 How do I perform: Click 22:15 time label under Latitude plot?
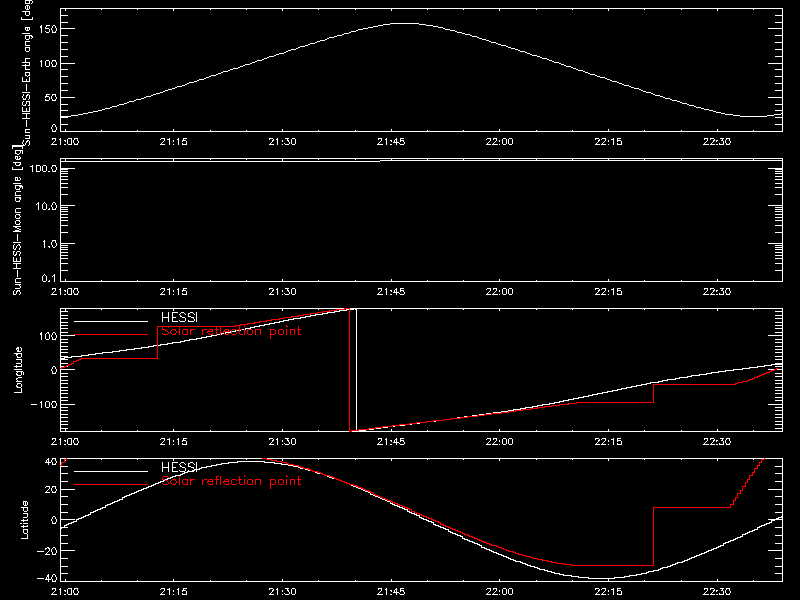(608, 592)
